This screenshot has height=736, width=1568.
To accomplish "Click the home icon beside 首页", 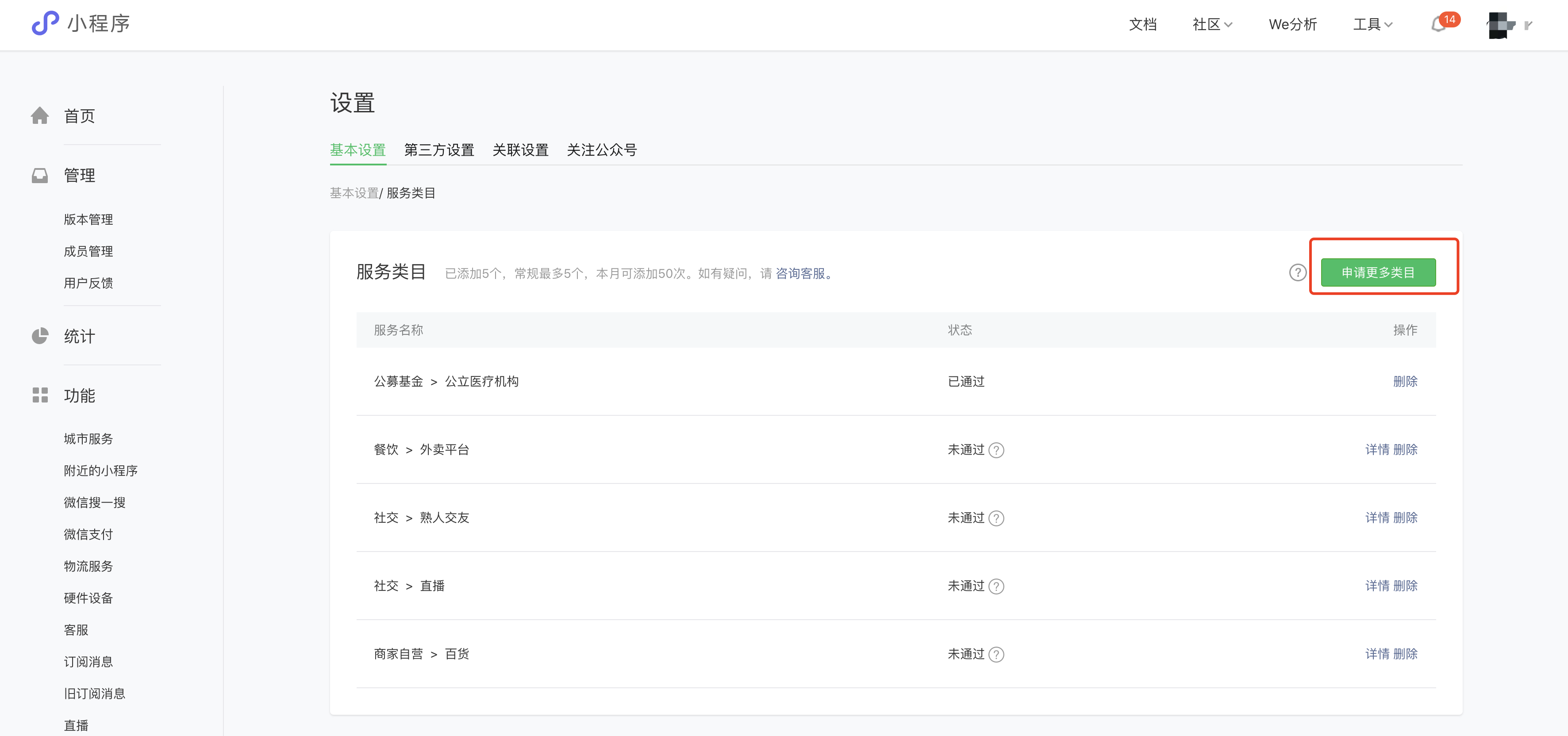I will 40,116.
